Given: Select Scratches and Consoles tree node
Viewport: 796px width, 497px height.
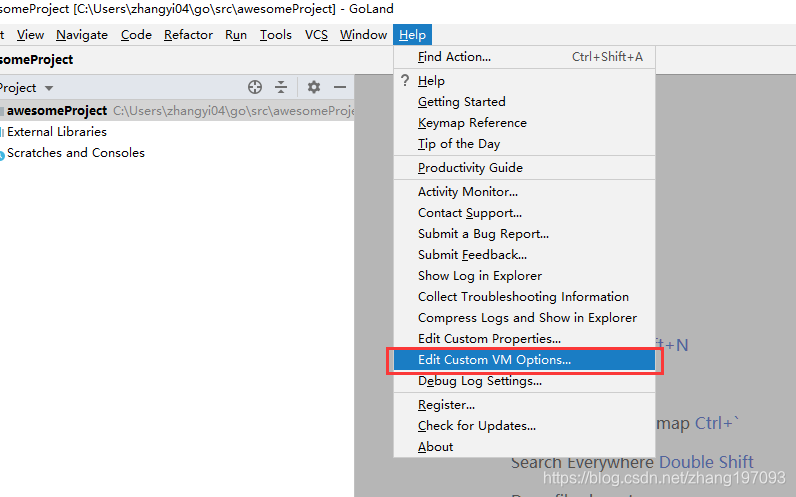Looking at the screenshot, I should [76, 153].
